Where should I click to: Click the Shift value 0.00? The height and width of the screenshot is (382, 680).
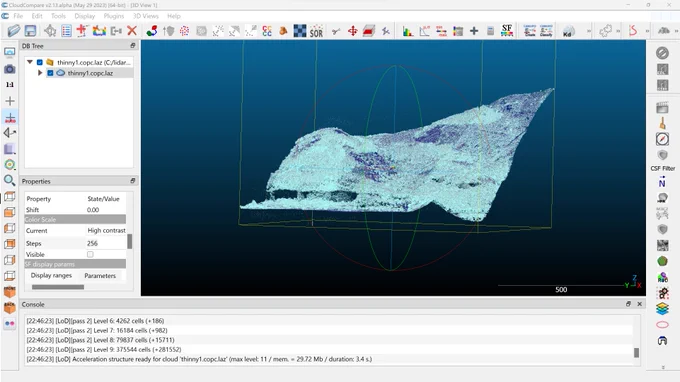(x=93, y=210)
